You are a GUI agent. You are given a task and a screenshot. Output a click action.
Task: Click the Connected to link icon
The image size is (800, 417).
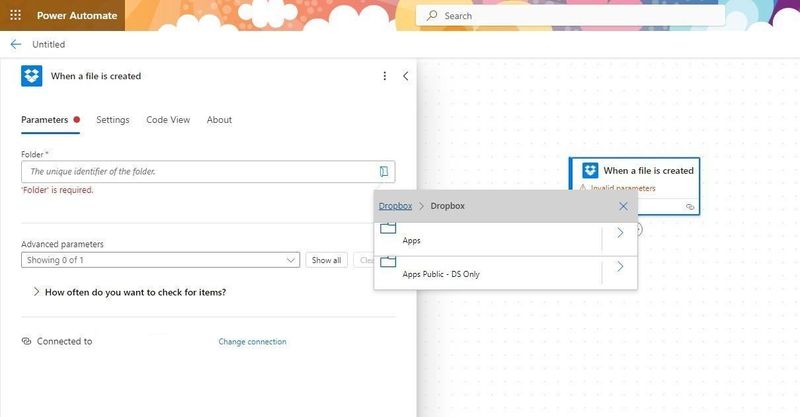[x=27, y=341]
